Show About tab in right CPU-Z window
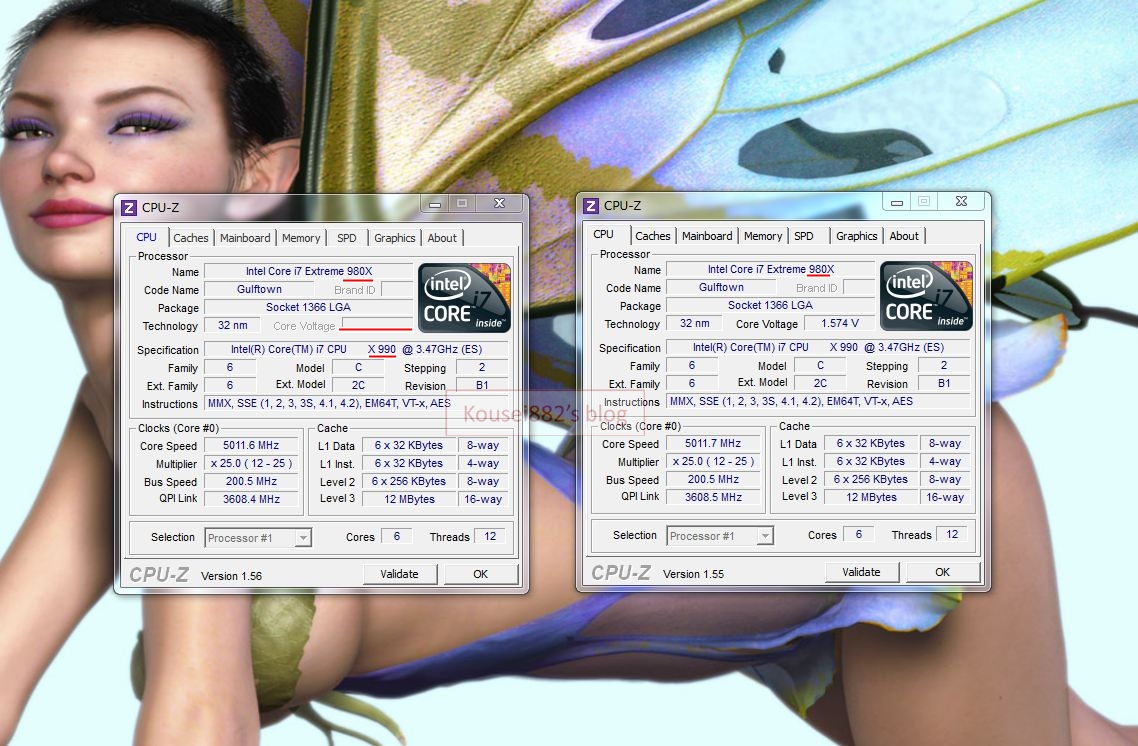This screenshot has height=746, width=1138. click(904, 236)
